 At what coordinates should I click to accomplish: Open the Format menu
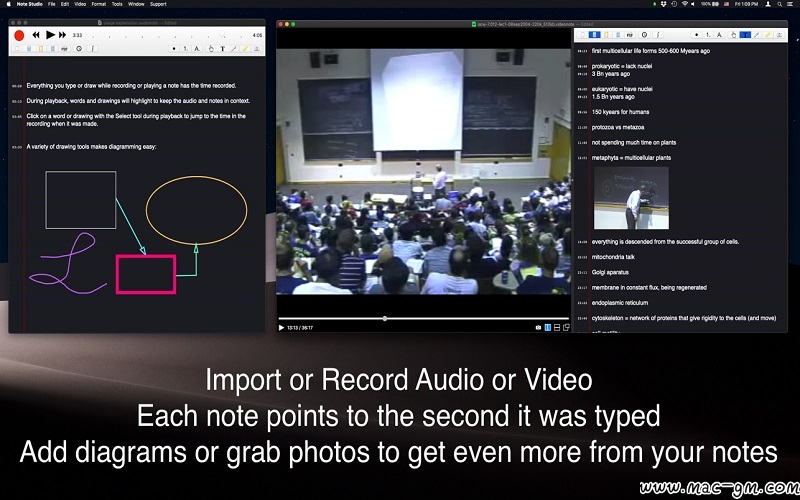coord(99,4)
